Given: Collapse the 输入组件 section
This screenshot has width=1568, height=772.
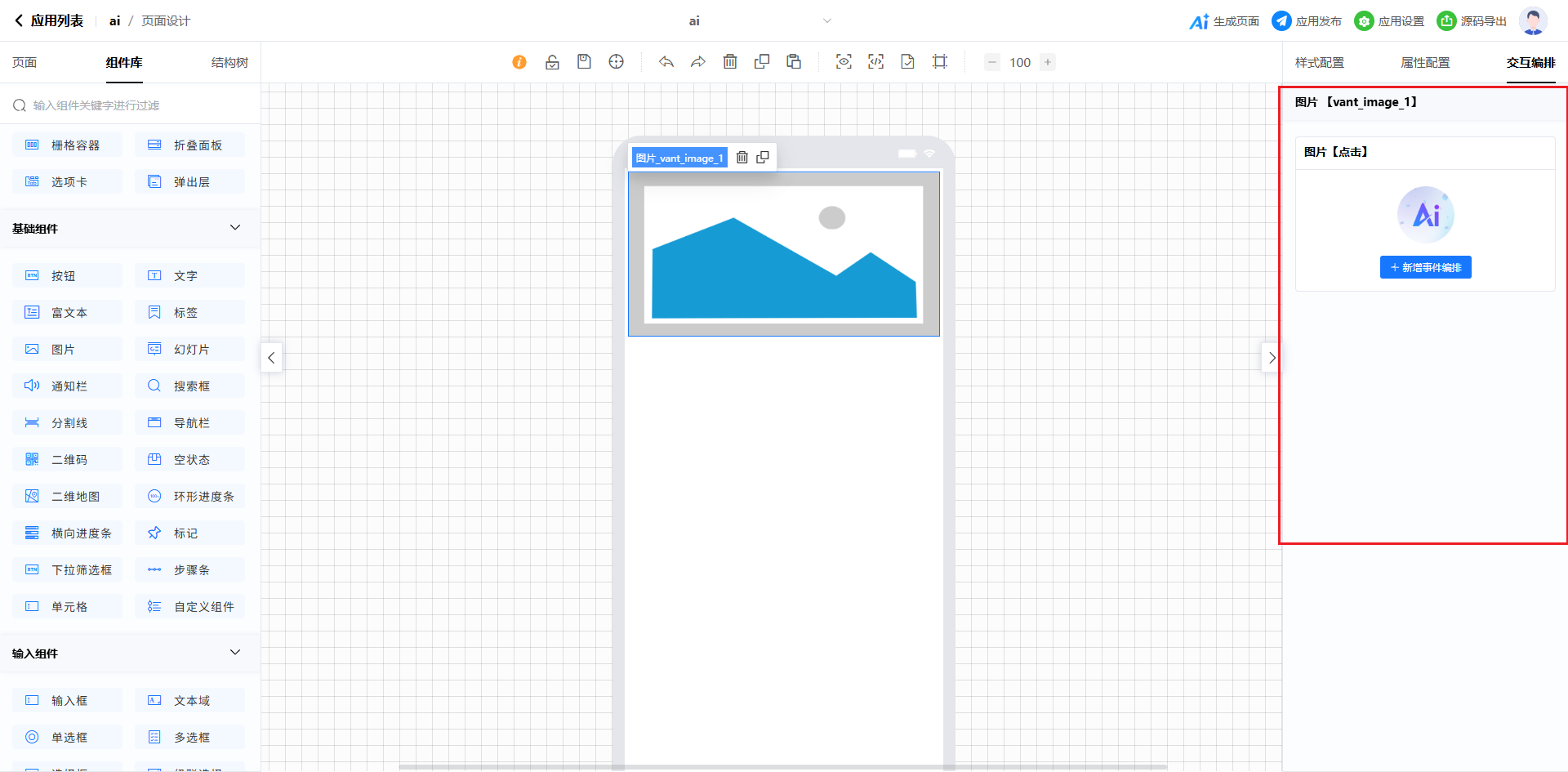Looking at the screenshot, I should pyautogui.click(x=235, y=653).
